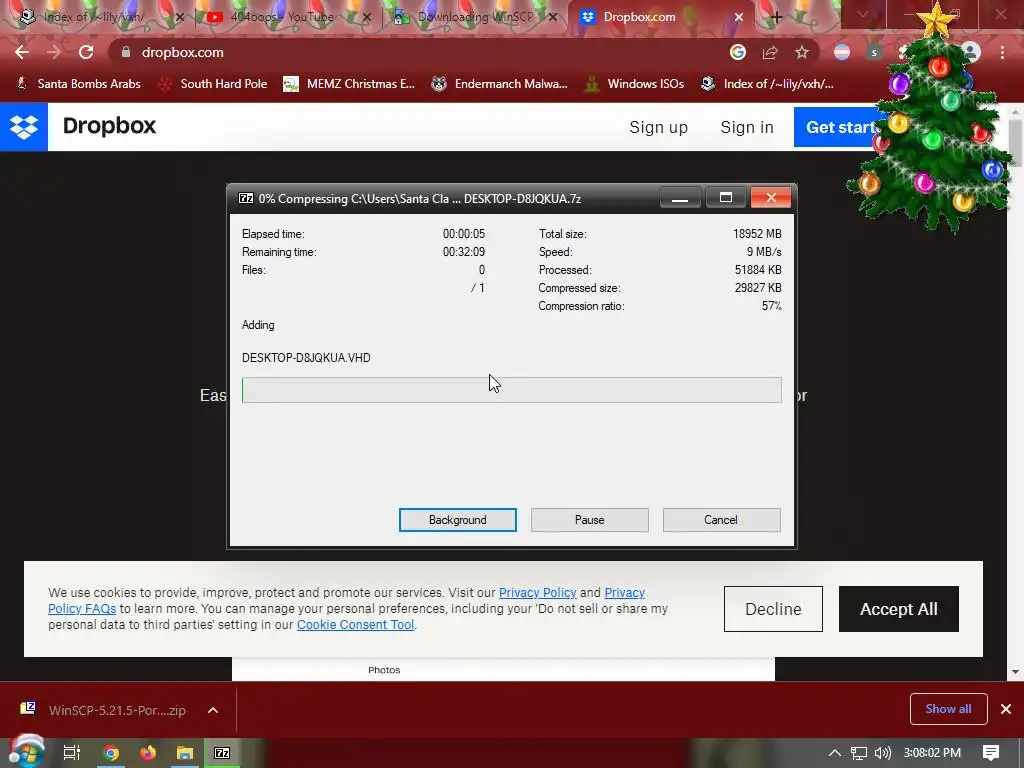Image resolution: width=1024 pixels, height=768 pixels.
Task: Open the South Hard Pole bookmark
Action: (x=213, y=84)
